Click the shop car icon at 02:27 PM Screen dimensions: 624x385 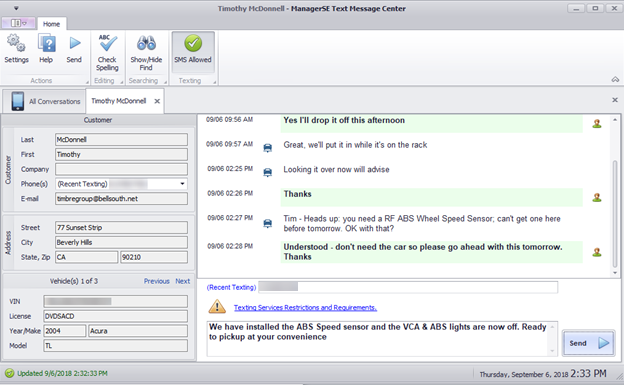(x=267, y=223)
